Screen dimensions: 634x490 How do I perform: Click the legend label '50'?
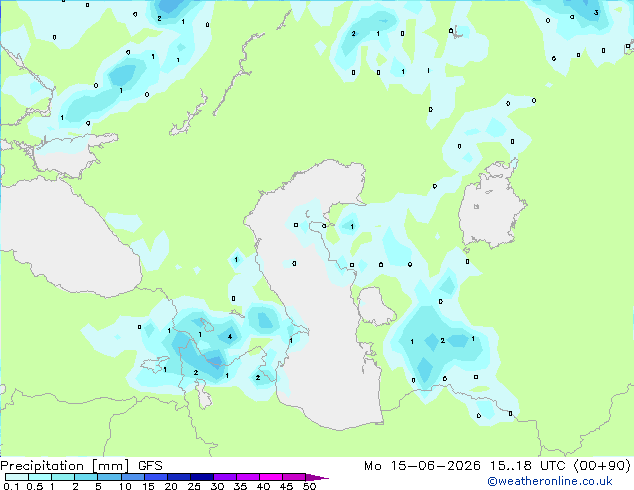click(309, 486)
